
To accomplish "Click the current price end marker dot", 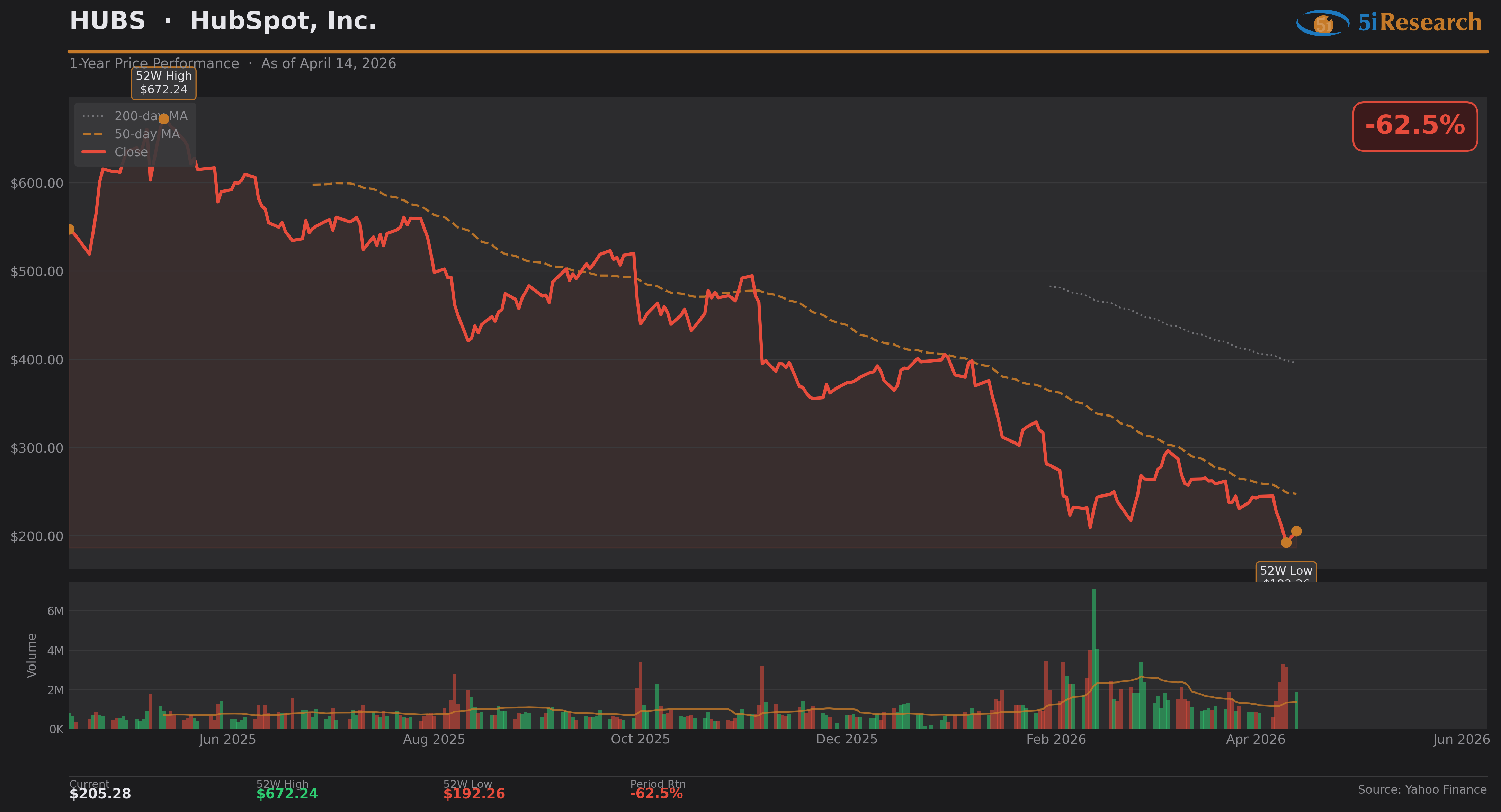I will (1296, 531).
